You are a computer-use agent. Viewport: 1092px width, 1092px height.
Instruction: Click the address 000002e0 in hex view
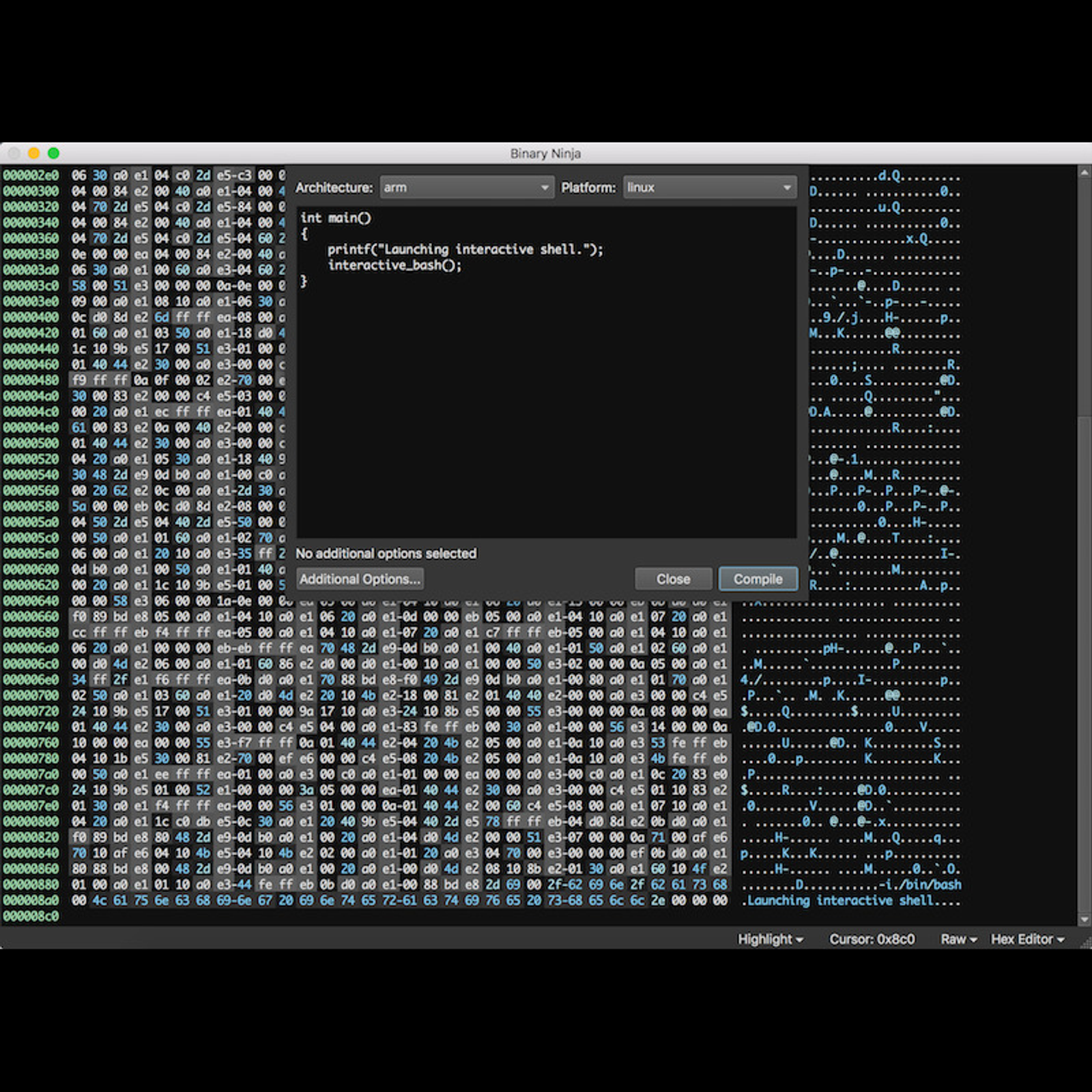point(31,175)
